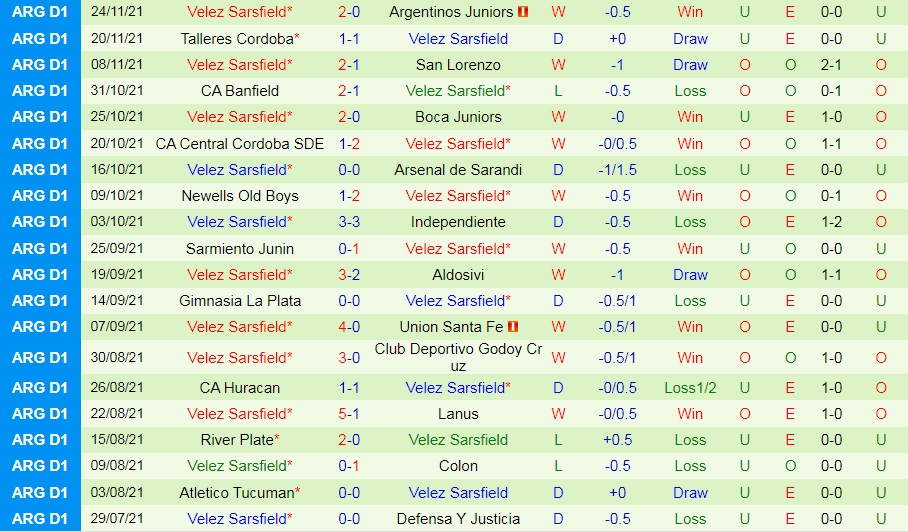Click the Newells Old Boys link
Image resolution: width=908 pixels, height=532 pixels.
[x=240, y=196]
